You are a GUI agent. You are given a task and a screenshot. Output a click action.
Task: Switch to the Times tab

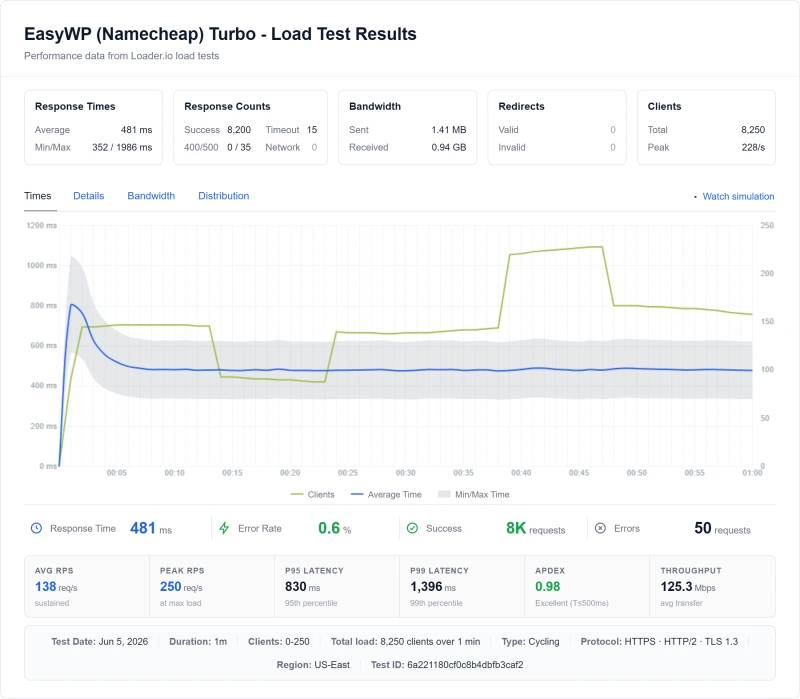coord(38,196)
